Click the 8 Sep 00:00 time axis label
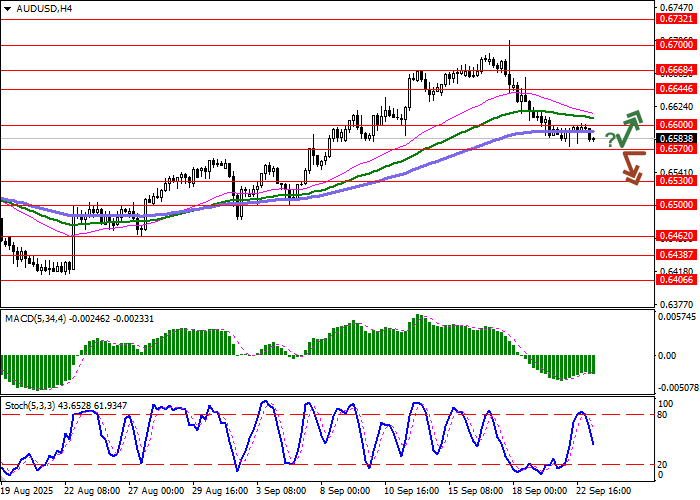 coord(346,491)
